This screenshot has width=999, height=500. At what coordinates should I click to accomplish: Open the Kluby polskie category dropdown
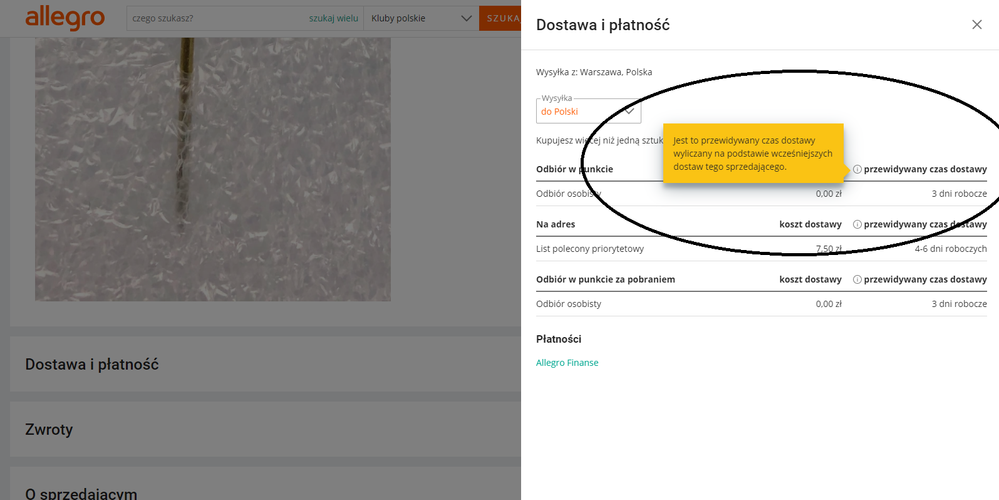coord(421,18)
